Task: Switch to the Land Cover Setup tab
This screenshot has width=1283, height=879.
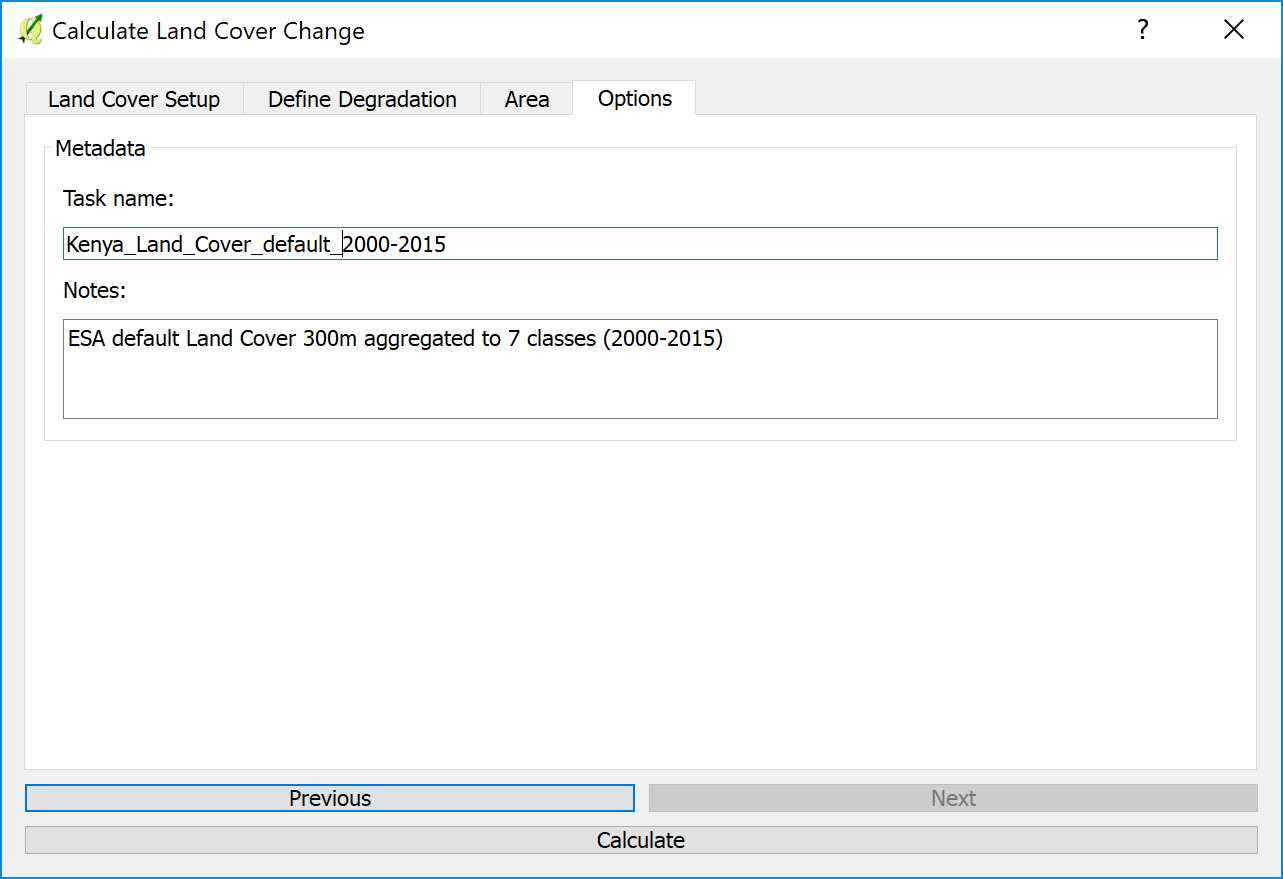Action: click(x=134, y=99)
